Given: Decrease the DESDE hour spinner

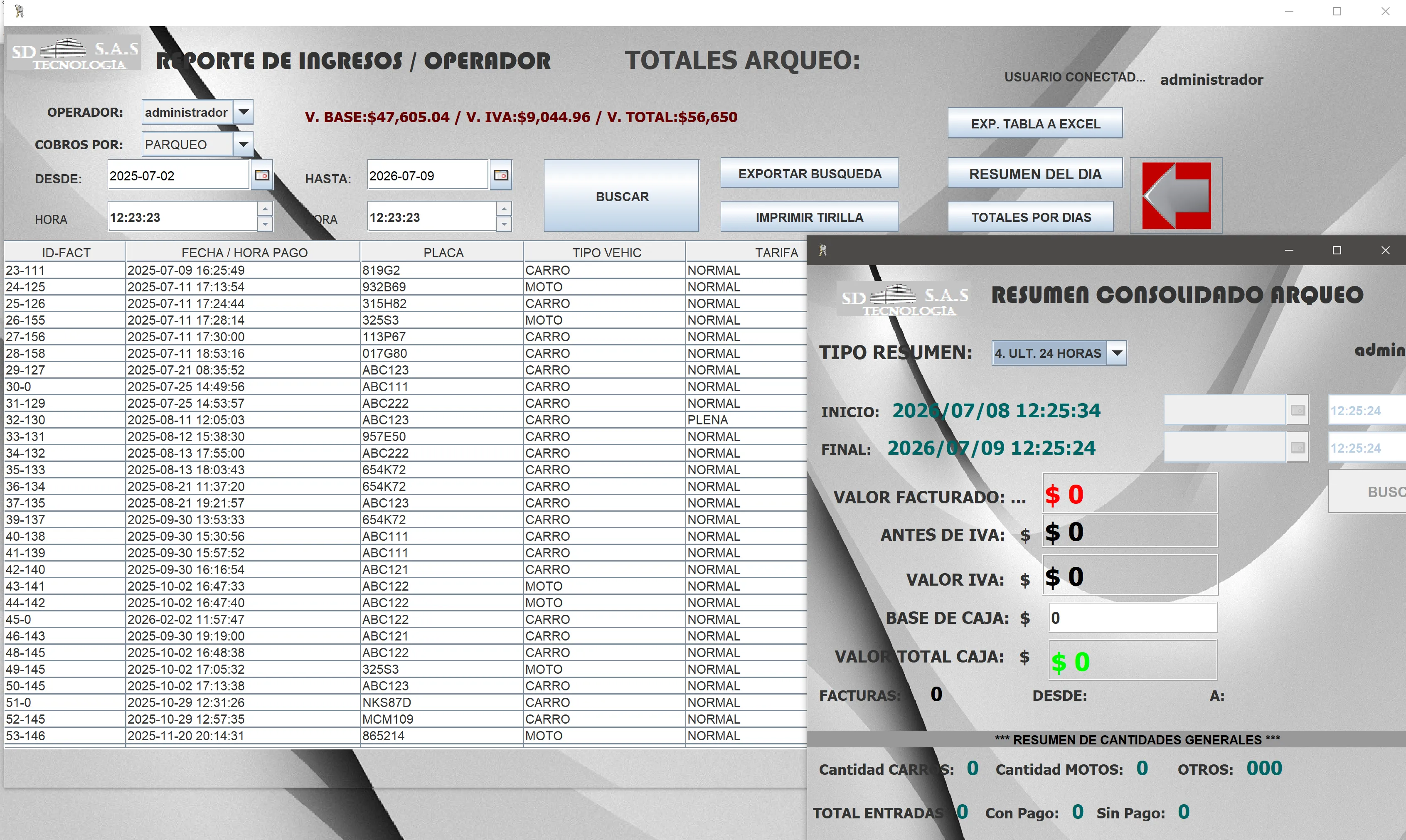Looking at the screenshot, I should [x=264, y=224].
